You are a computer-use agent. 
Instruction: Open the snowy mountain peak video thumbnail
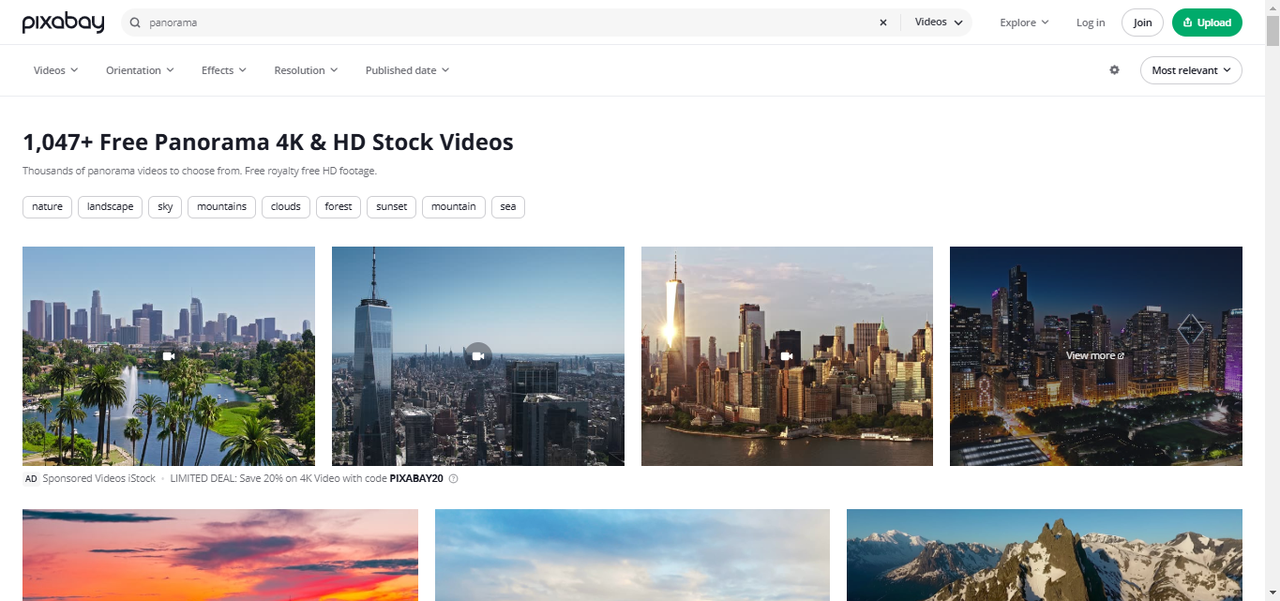click(1045, 555)
